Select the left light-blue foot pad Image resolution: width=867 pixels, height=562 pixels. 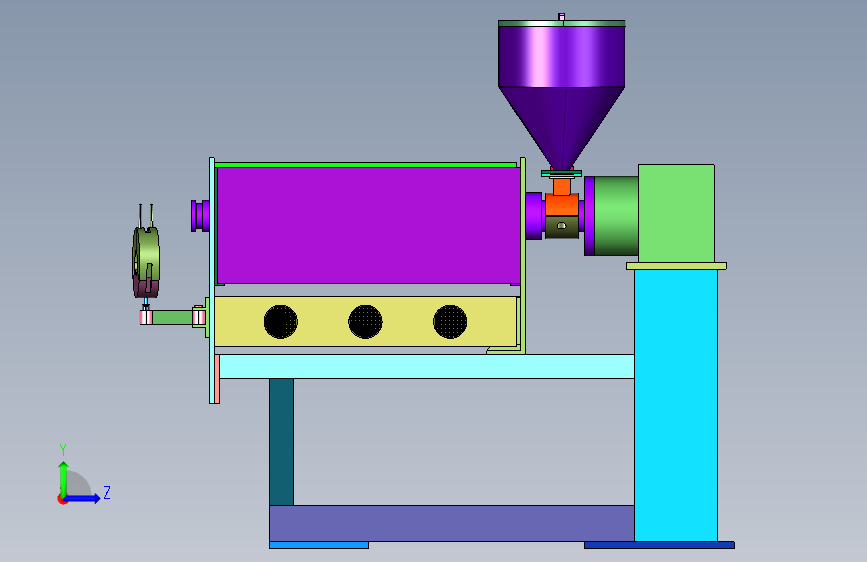(x=319, y=545)
